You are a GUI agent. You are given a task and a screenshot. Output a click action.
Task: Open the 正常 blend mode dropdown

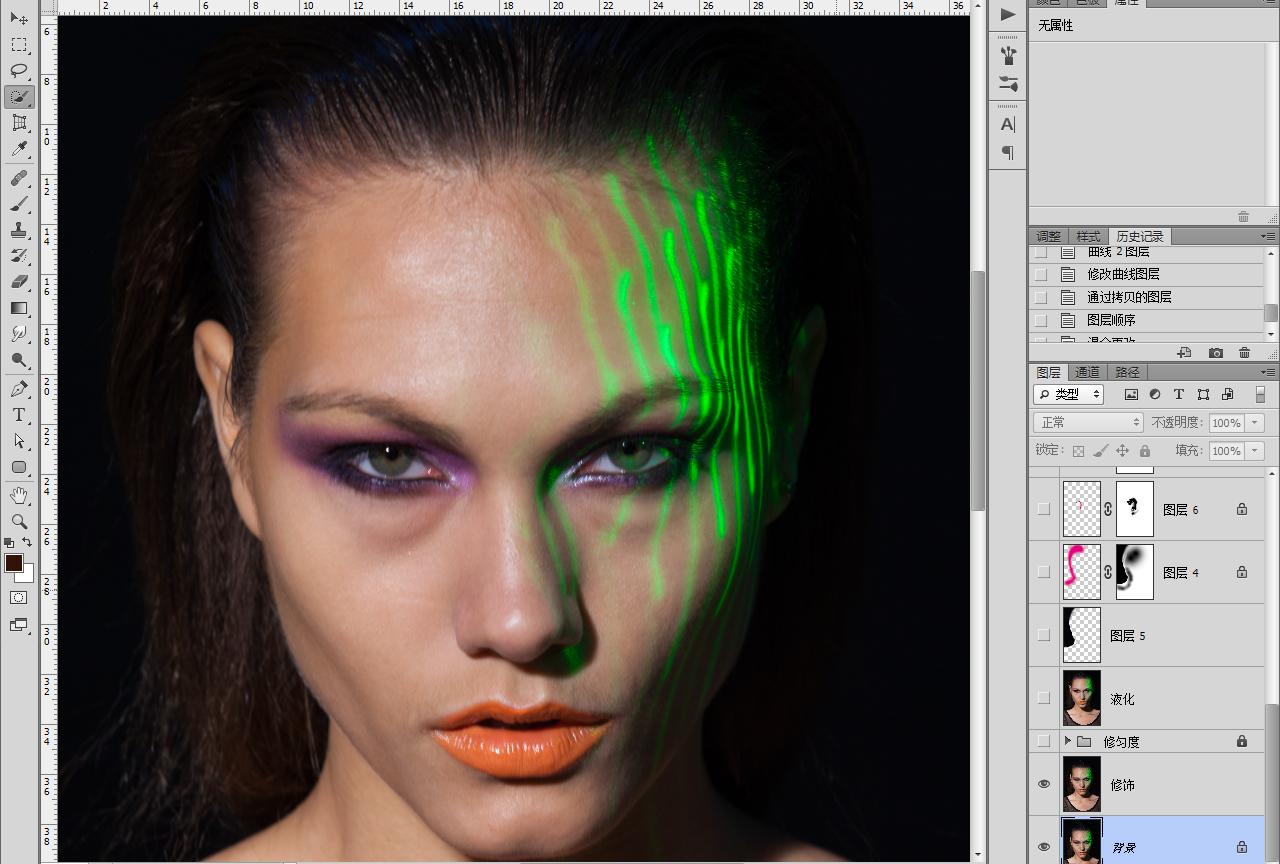pyautogui.click(x=1088, y=423)
